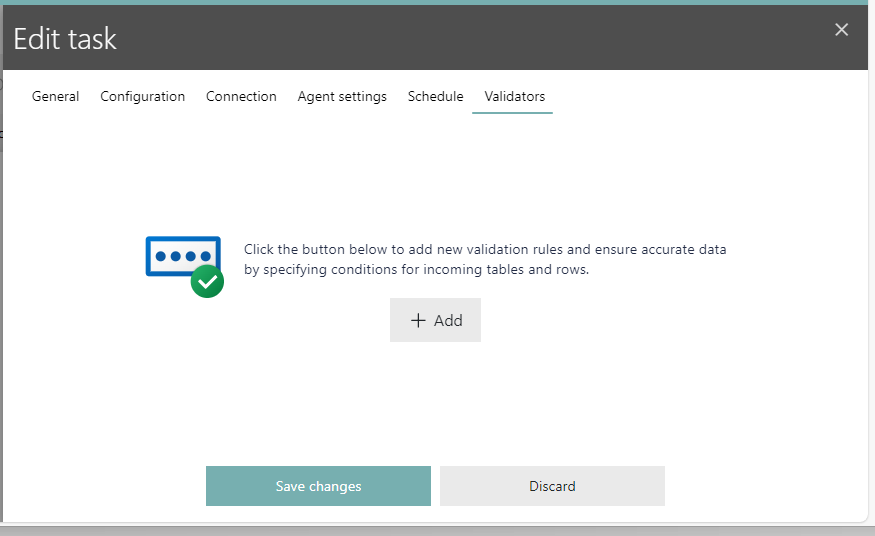Click the 'Edit task' dialog title
Screen dimensions: 875x536
pos(65,39)
